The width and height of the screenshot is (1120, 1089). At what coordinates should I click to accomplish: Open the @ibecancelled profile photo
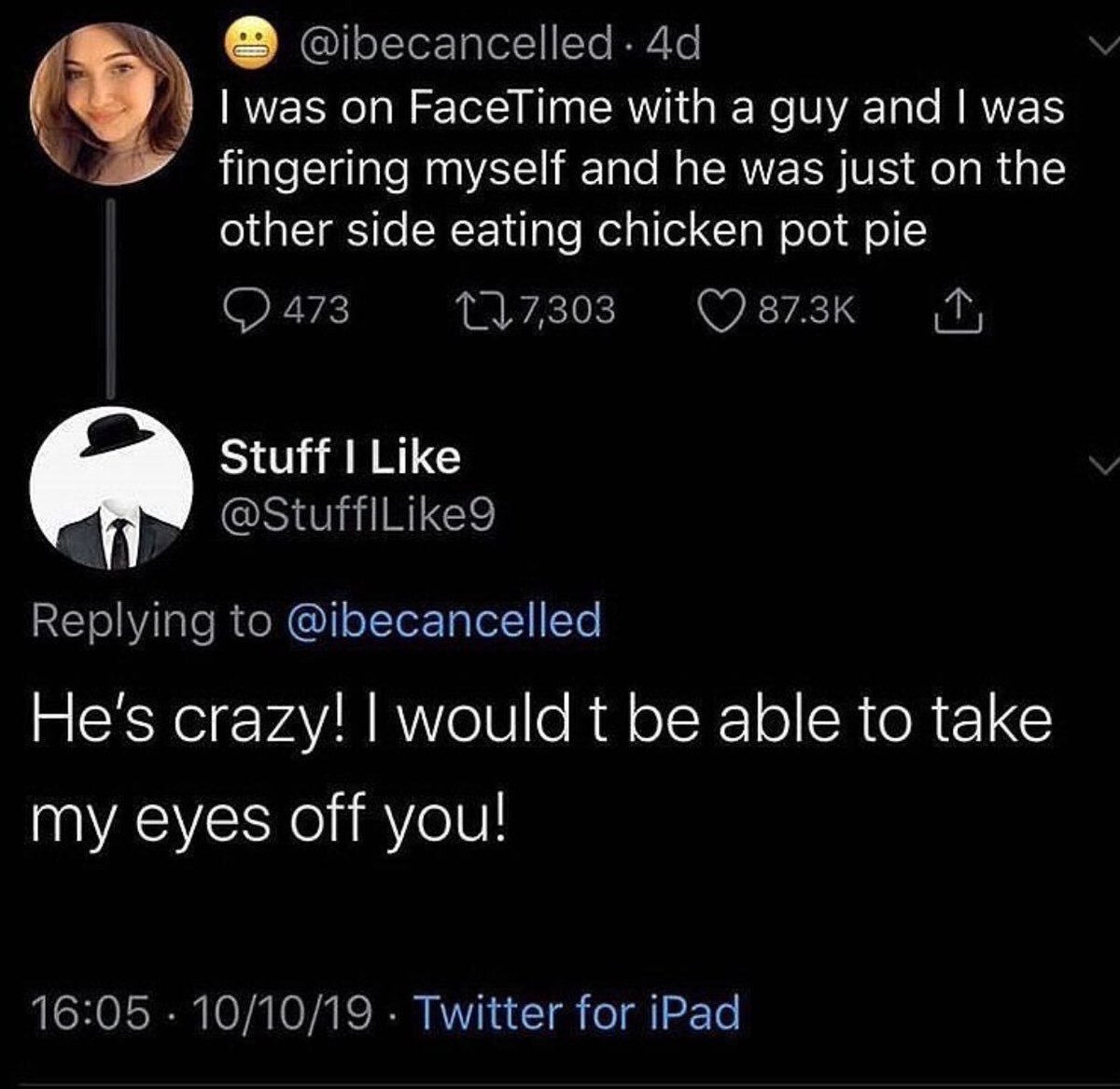[109, 101]
